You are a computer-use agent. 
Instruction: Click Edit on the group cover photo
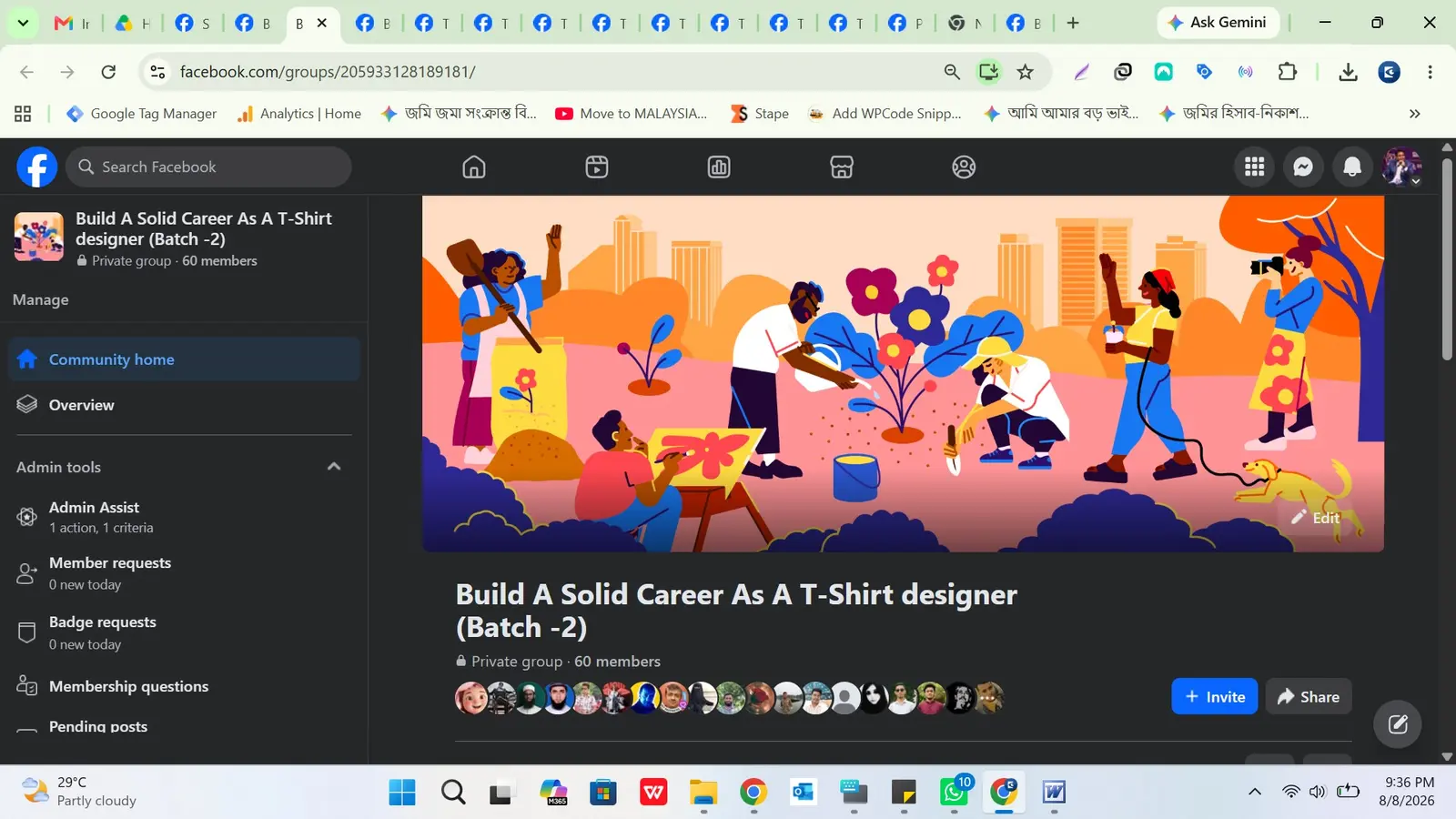1315,518
